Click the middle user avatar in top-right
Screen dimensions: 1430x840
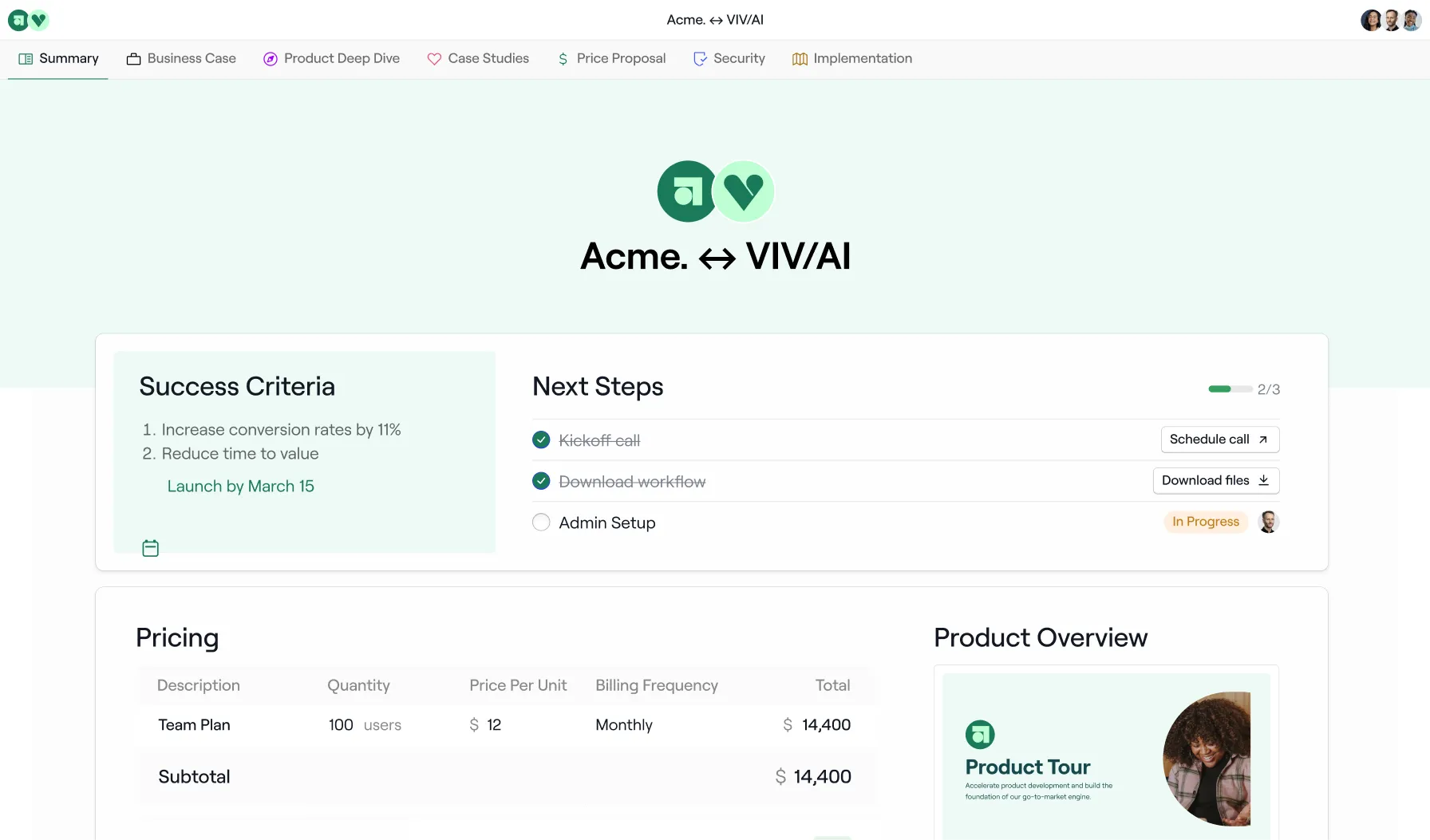point(1391,20)
